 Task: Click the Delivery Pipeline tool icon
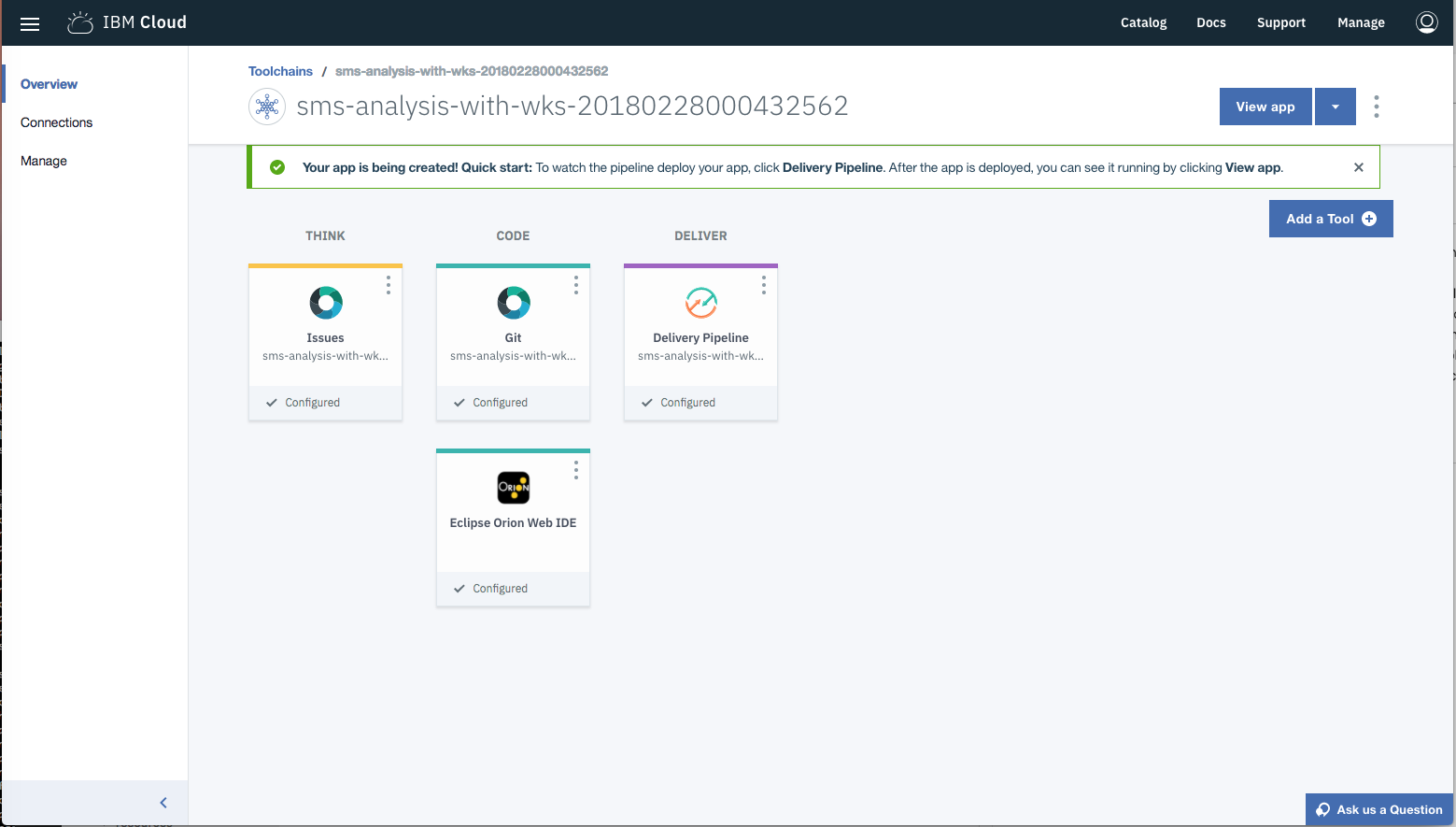(x=701, y=303)
